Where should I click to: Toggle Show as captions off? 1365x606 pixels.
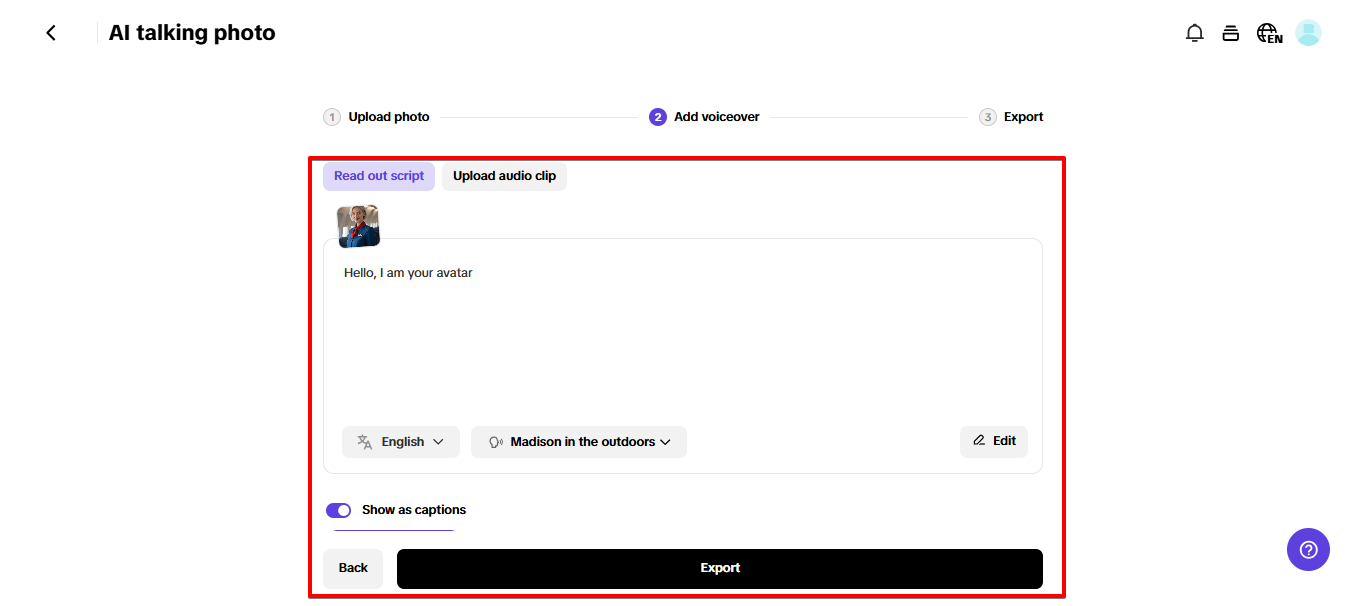click(339, 510)
